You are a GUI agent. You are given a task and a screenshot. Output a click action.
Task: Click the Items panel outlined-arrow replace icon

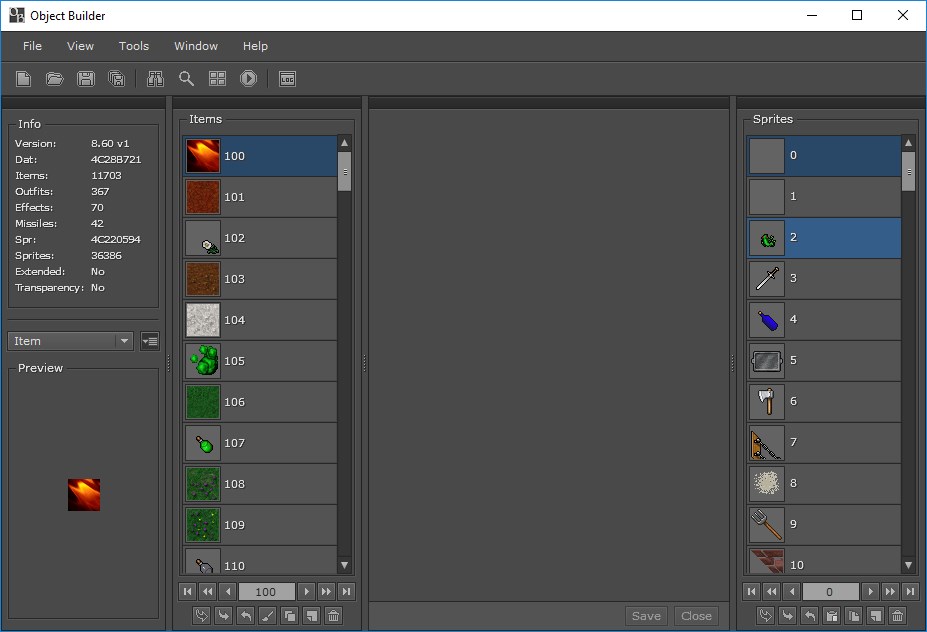[x=202, y=616]
